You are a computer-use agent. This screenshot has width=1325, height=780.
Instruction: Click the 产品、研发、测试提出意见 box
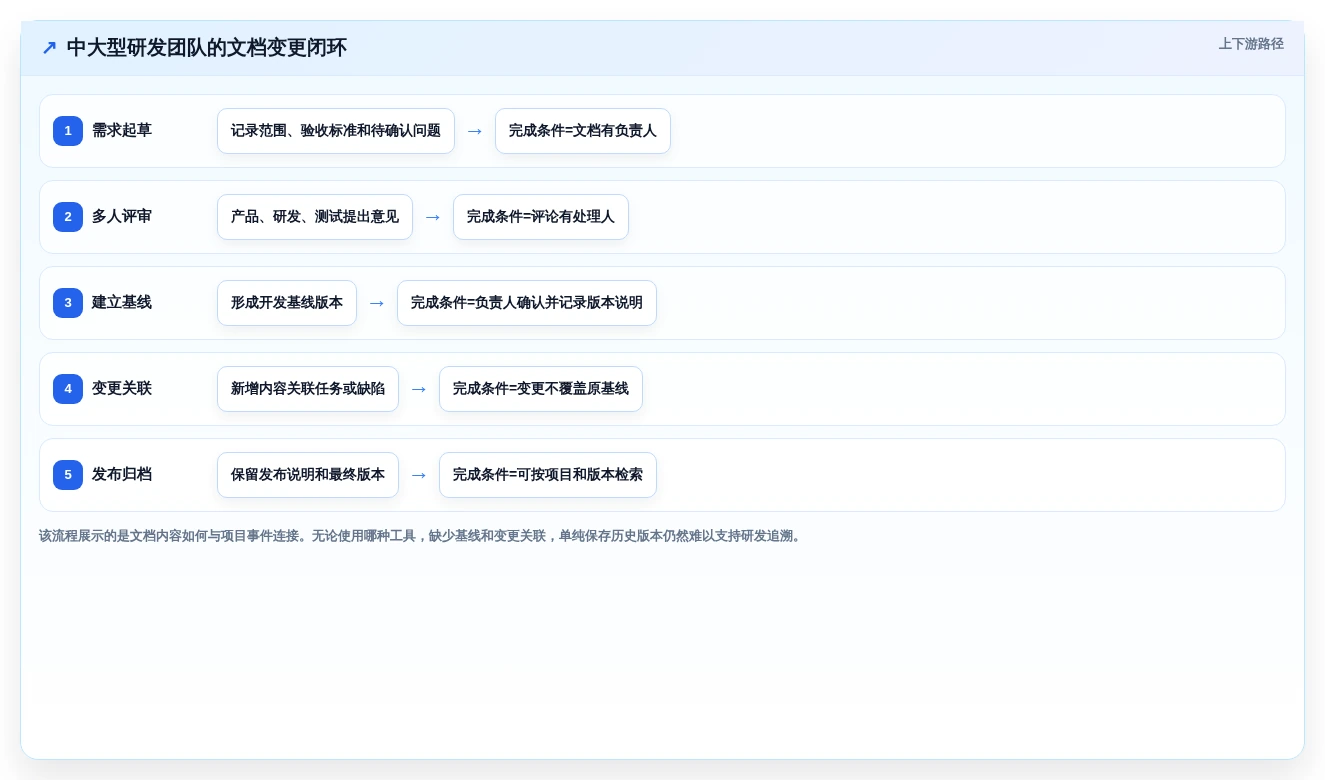(x=315, y=217)
